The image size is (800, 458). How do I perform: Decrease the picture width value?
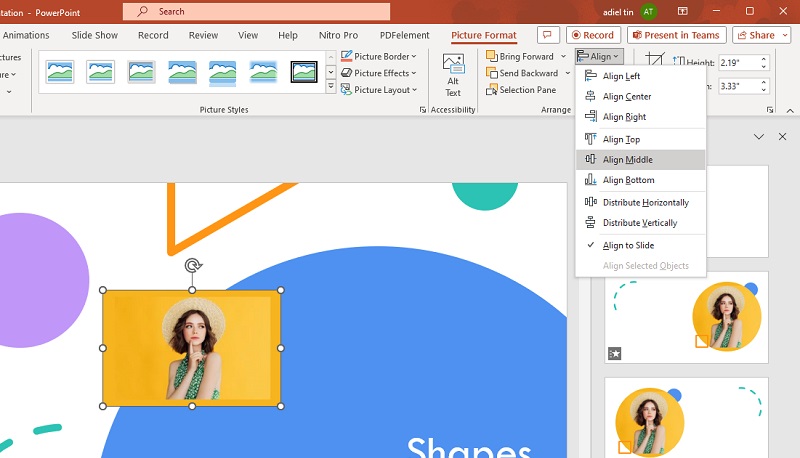764,90
